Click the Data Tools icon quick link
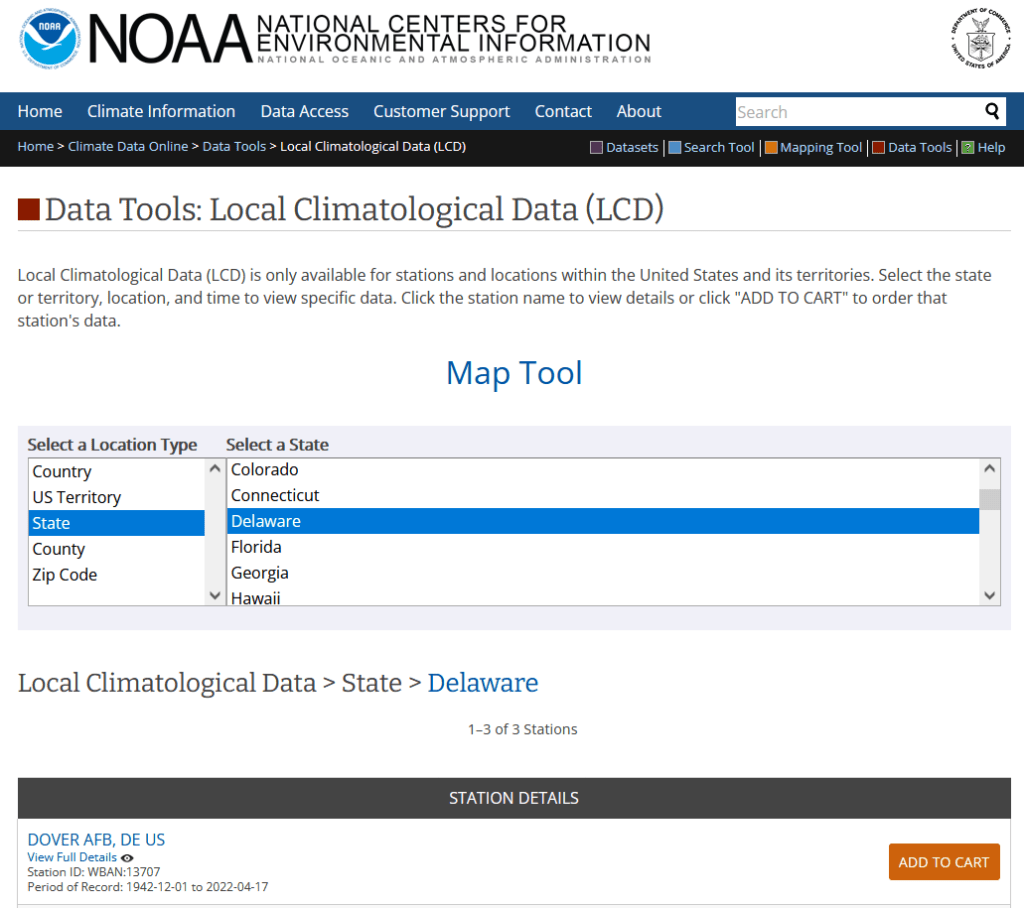Image resolution: width=1024 pixels, height=908 pixels. (877, 147)
